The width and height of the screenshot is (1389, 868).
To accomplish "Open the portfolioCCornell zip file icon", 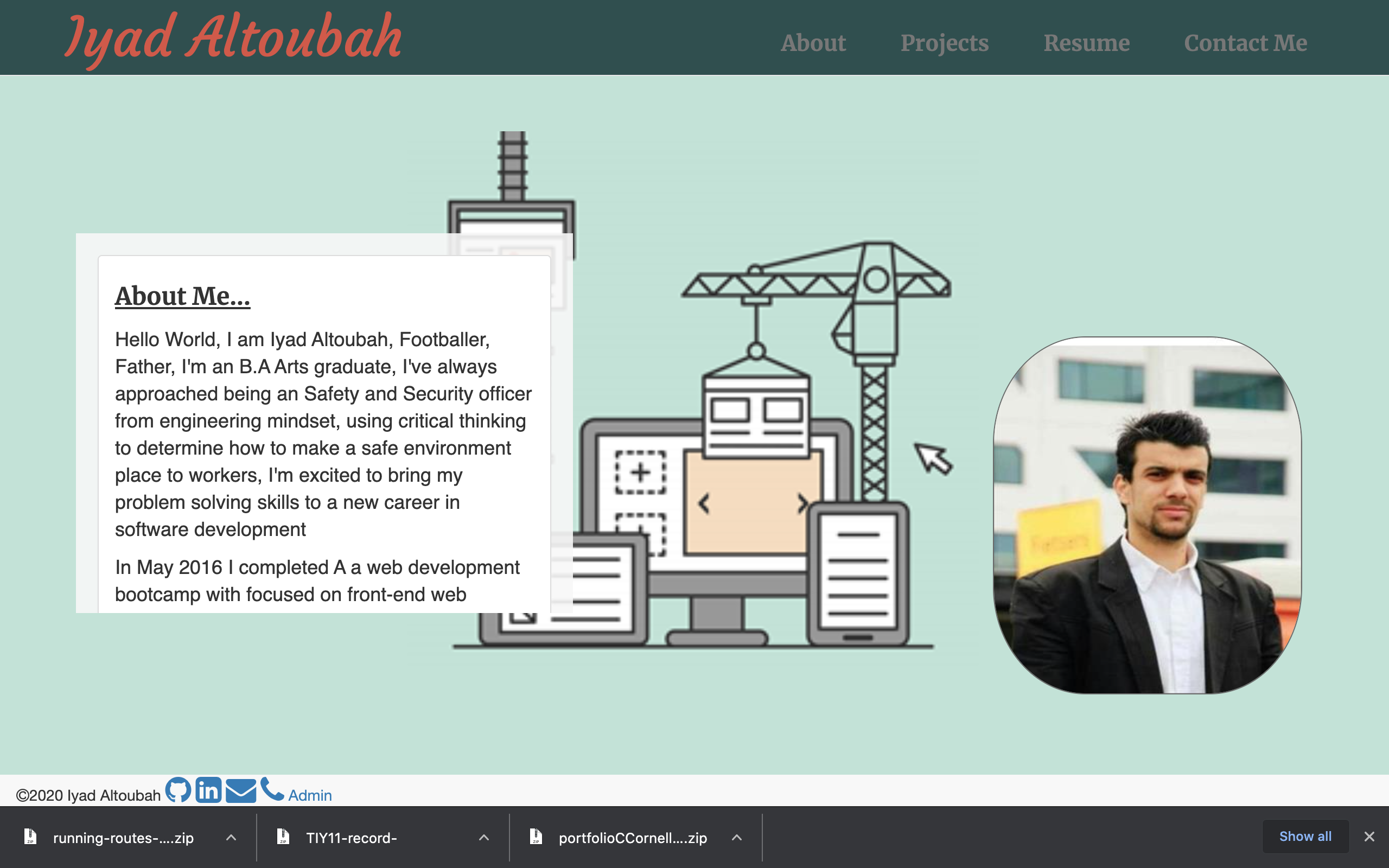I will tap(537, 838).
